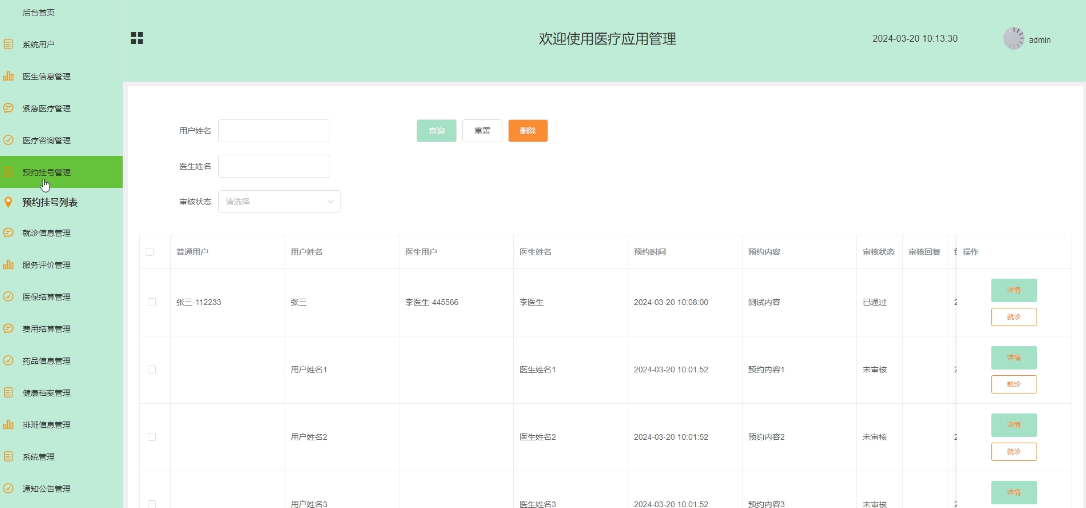The height and width of the screenshot is (508, 1086).
Task: Click 详情 for the 用户姓名2 row
Action: [1014, 425]
